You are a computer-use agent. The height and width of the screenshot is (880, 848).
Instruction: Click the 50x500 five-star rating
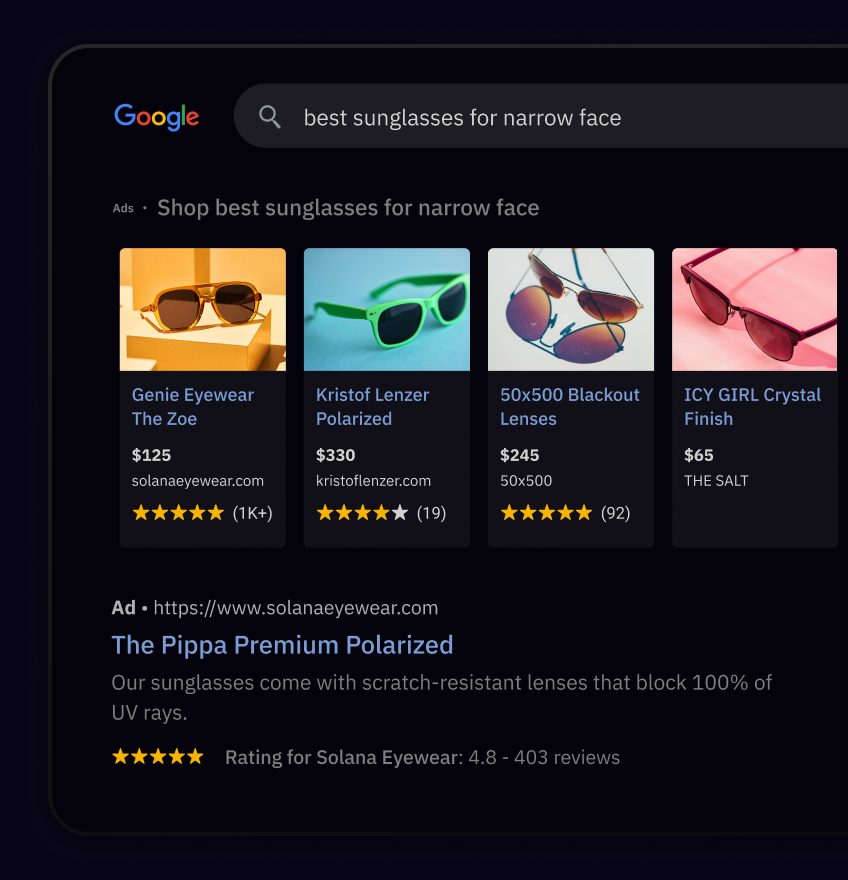click(x=546, y=513)
